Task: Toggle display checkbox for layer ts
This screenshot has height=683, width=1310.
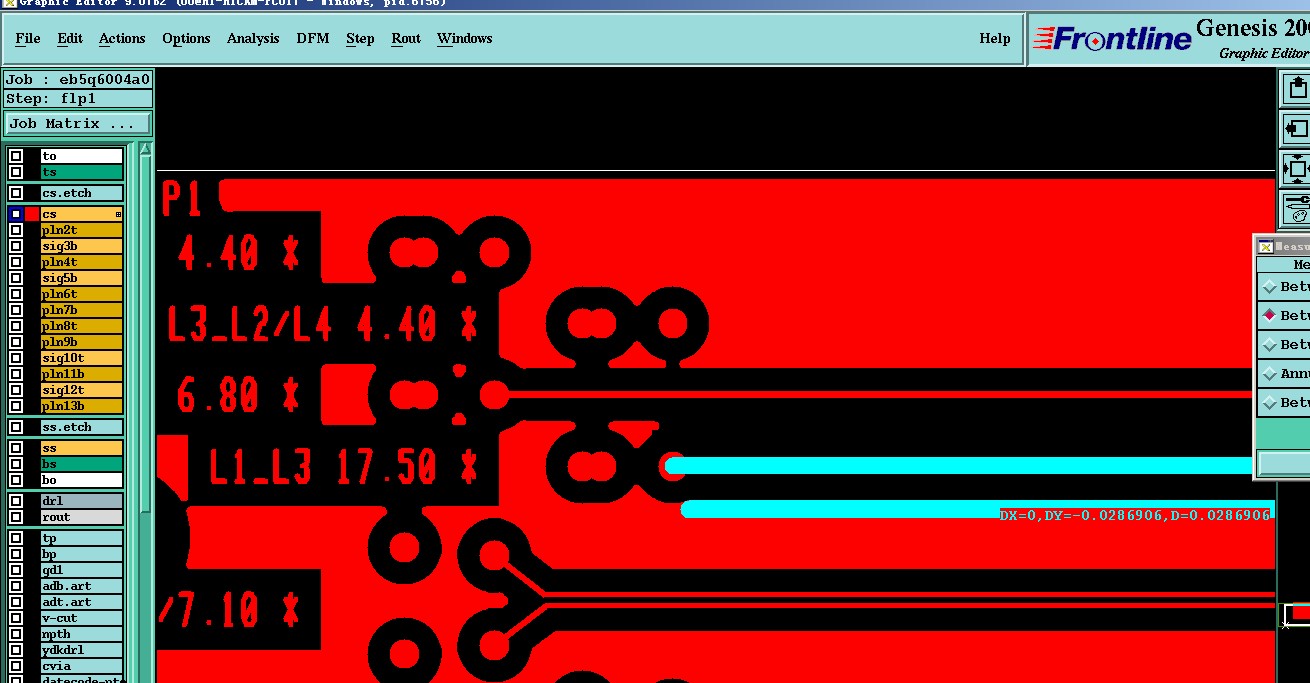Action: pos(16,172)
